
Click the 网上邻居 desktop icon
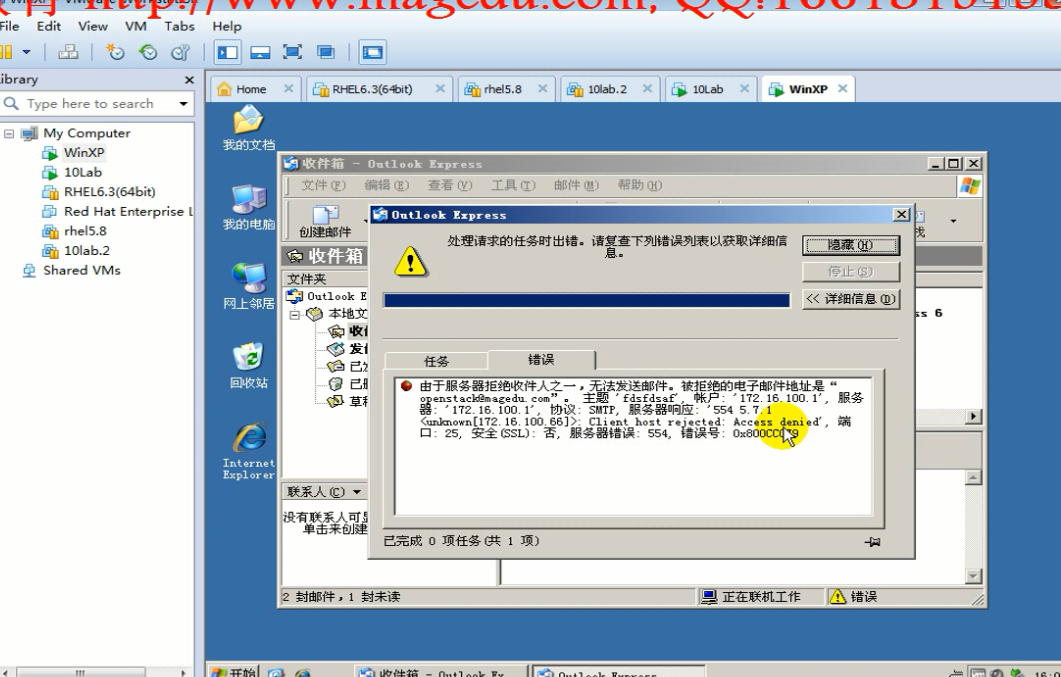click(x=248, y=287)
